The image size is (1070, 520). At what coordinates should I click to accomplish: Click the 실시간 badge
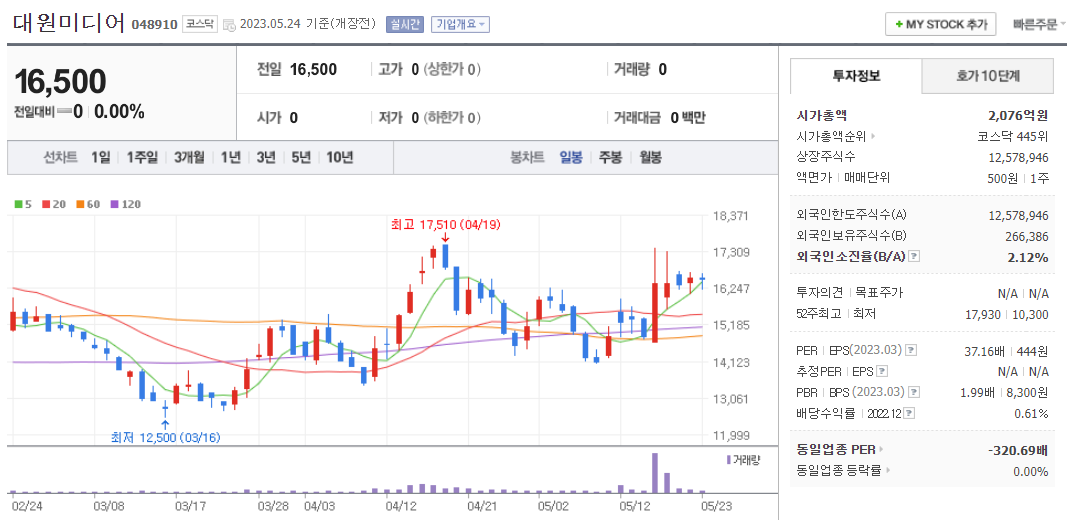pos(405,25)
